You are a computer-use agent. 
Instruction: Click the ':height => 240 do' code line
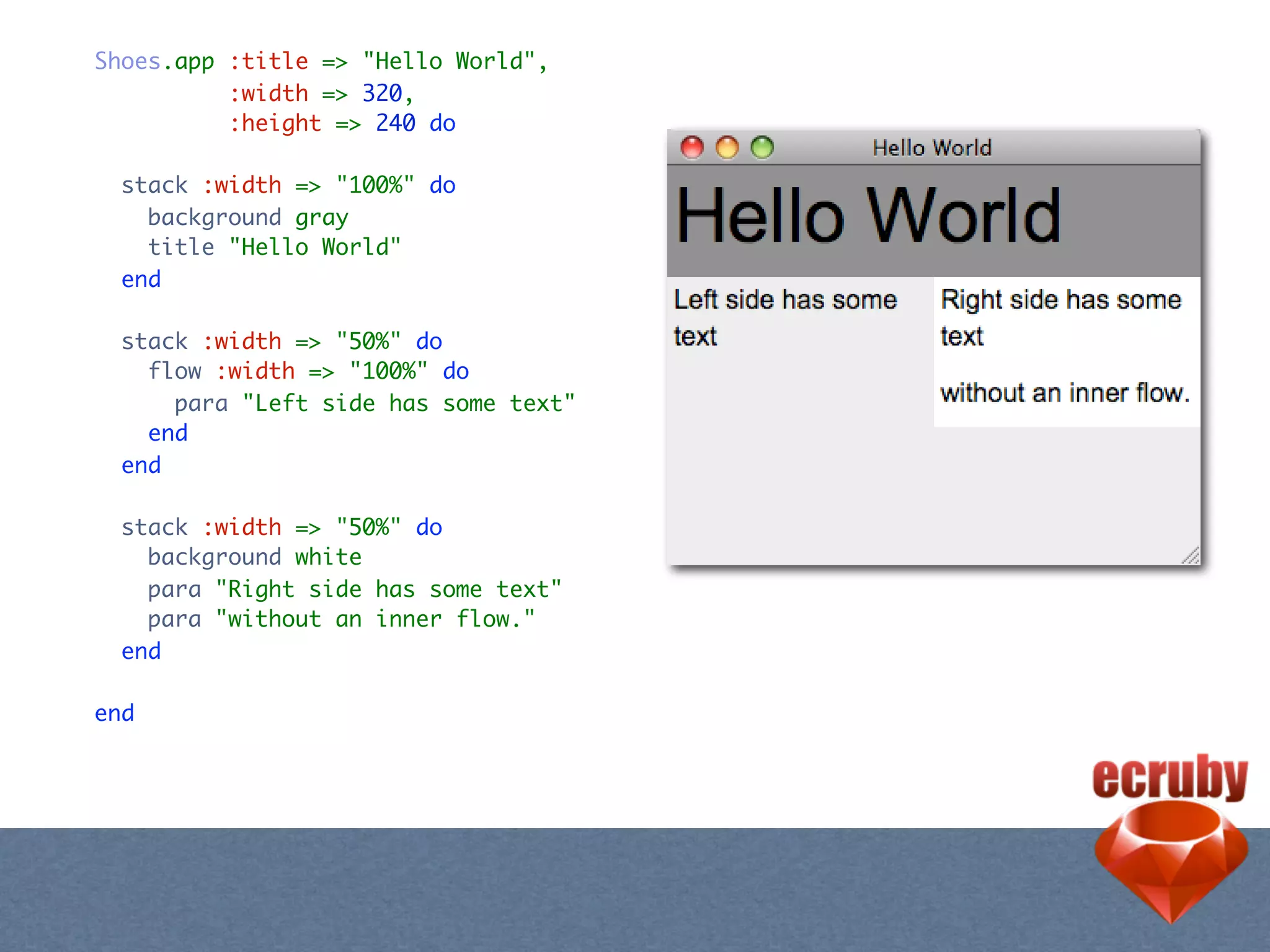[x=342, y=123]
